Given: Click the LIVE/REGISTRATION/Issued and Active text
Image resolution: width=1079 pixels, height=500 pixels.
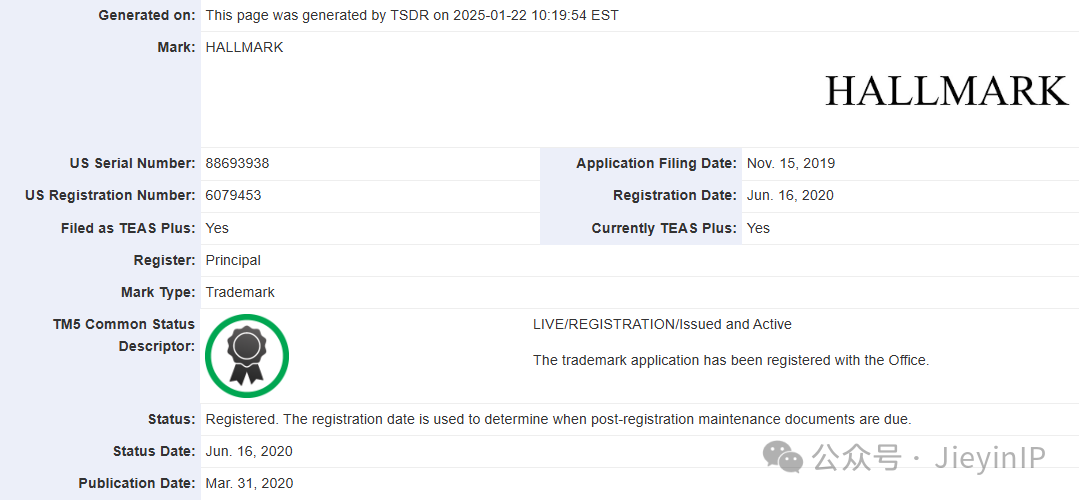Looking at the screenshot, I should pos(662,324).
